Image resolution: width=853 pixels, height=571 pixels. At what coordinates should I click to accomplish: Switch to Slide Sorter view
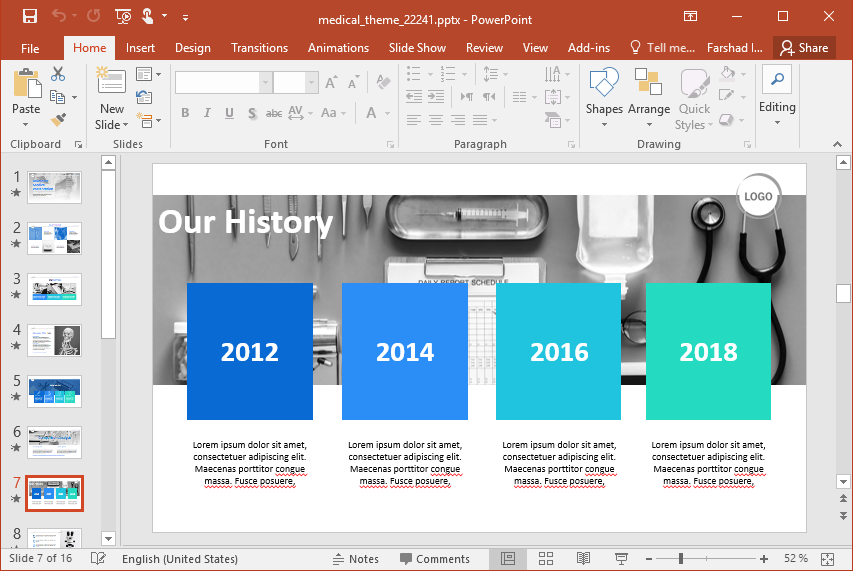pos(546,558)
